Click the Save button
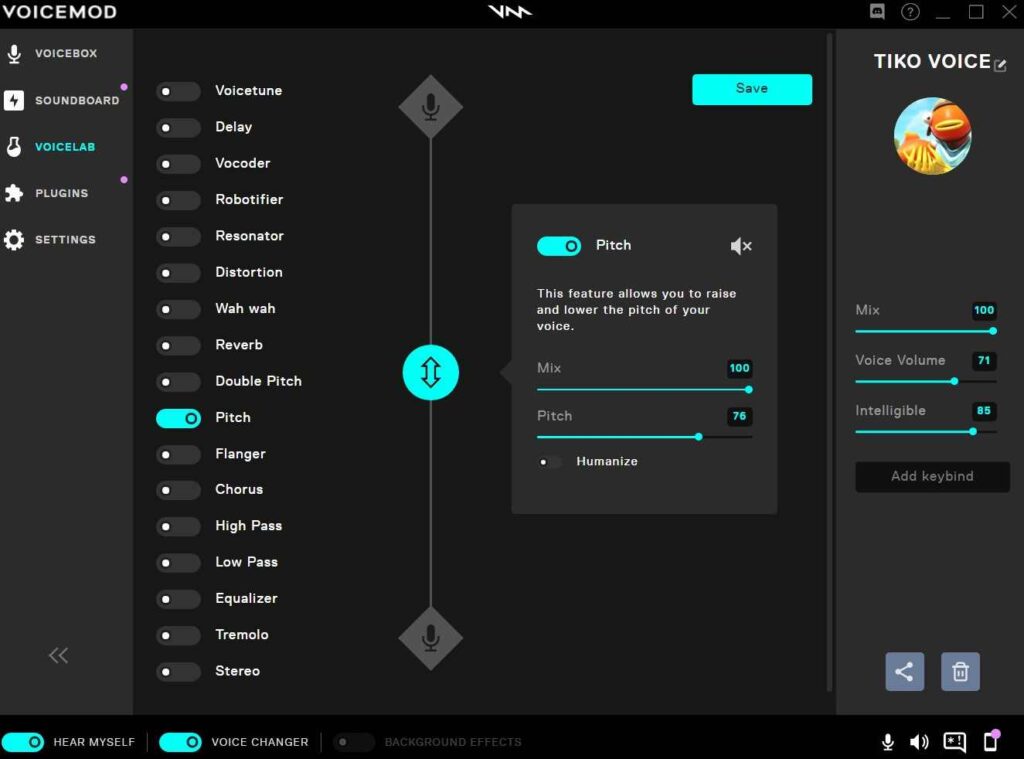 752,88
